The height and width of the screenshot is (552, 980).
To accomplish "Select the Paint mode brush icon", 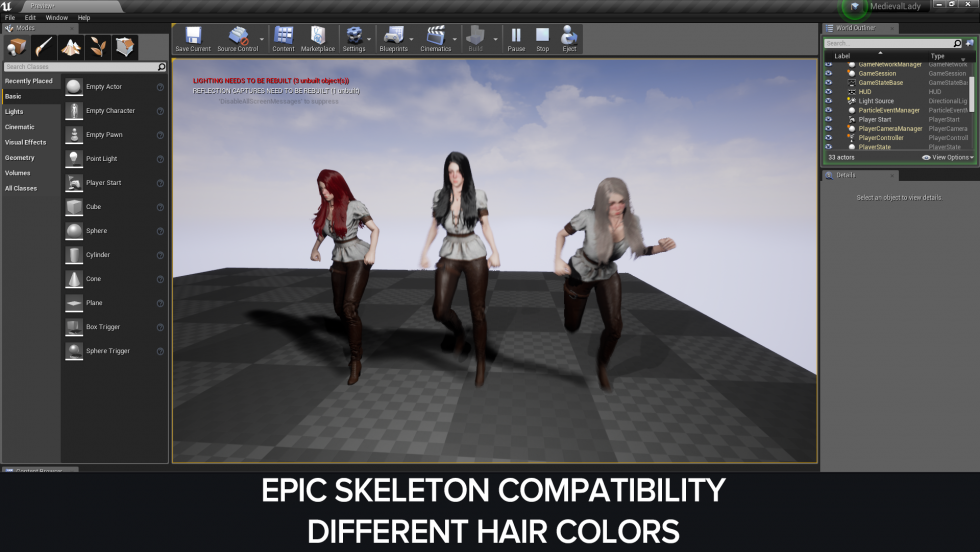I will 44,47.
